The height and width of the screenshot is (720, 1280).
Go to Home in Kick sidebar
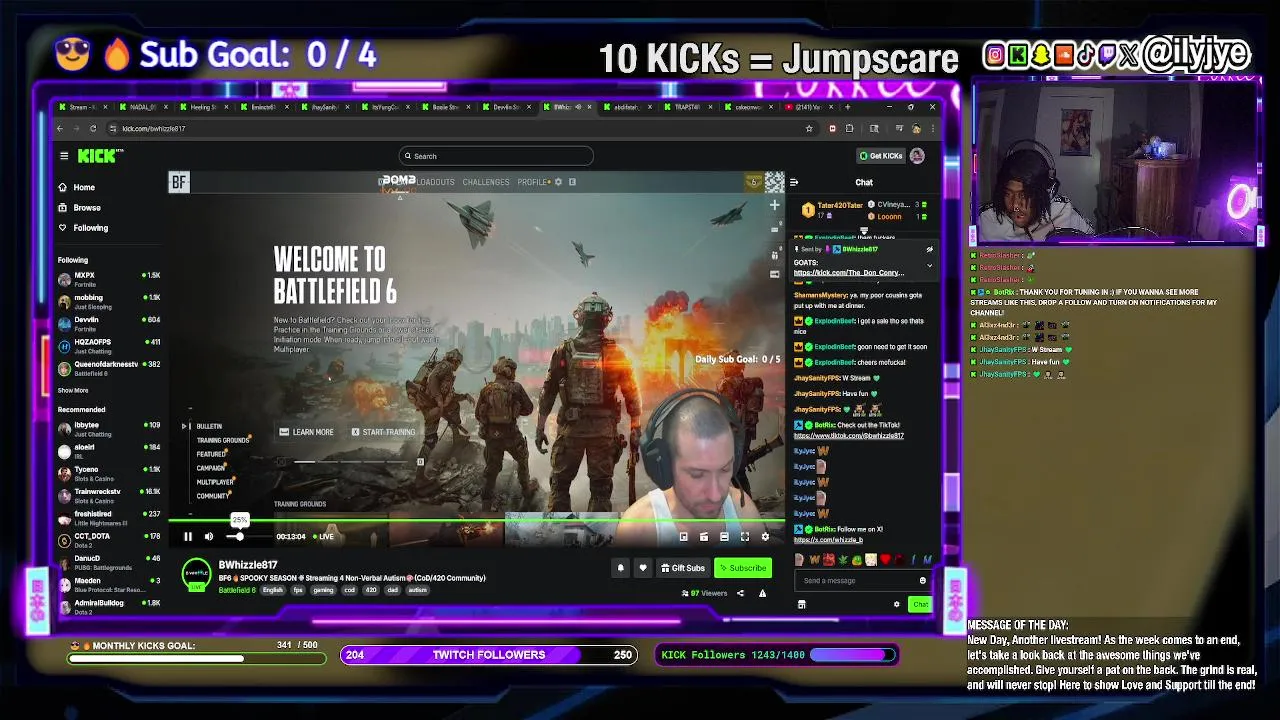(x=77, y=187)
